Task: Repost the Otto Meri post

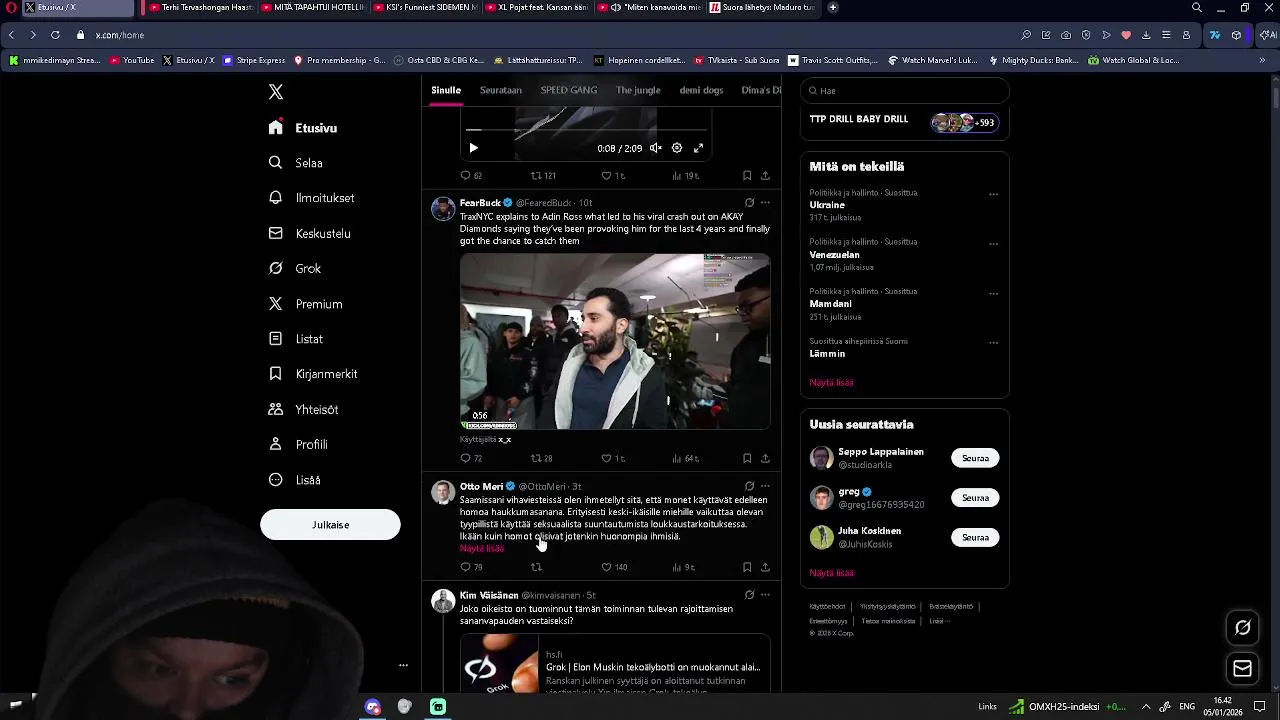Action: pyautogui.click(x=536, y=567)
